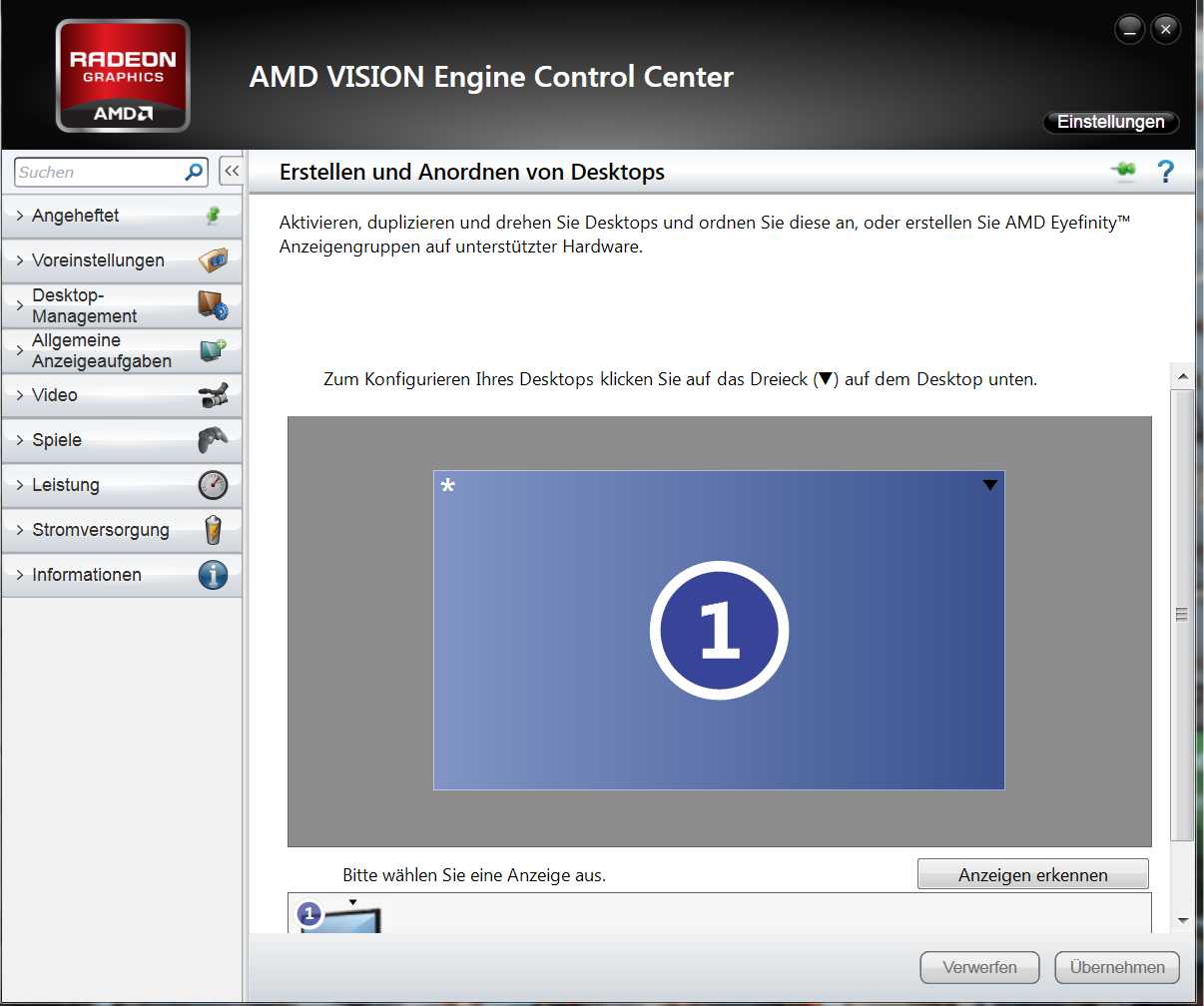Click the Video camcorder icon
1204x1006 pixels.
point(213,395)
